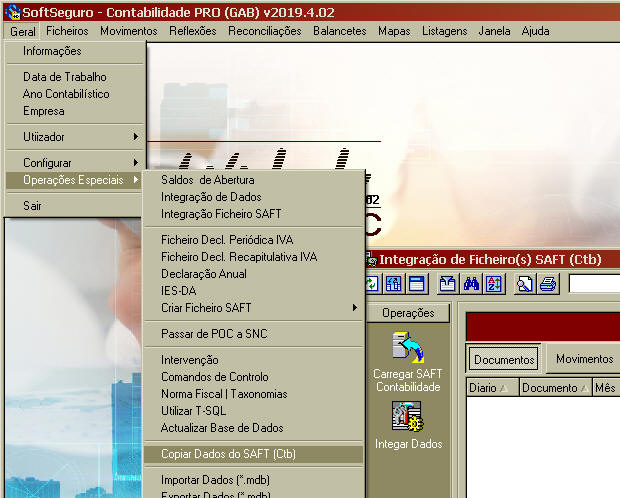Choose Utilizar T-SQL
This screenshot has height=498, width=620.
[x=253, y=411]
